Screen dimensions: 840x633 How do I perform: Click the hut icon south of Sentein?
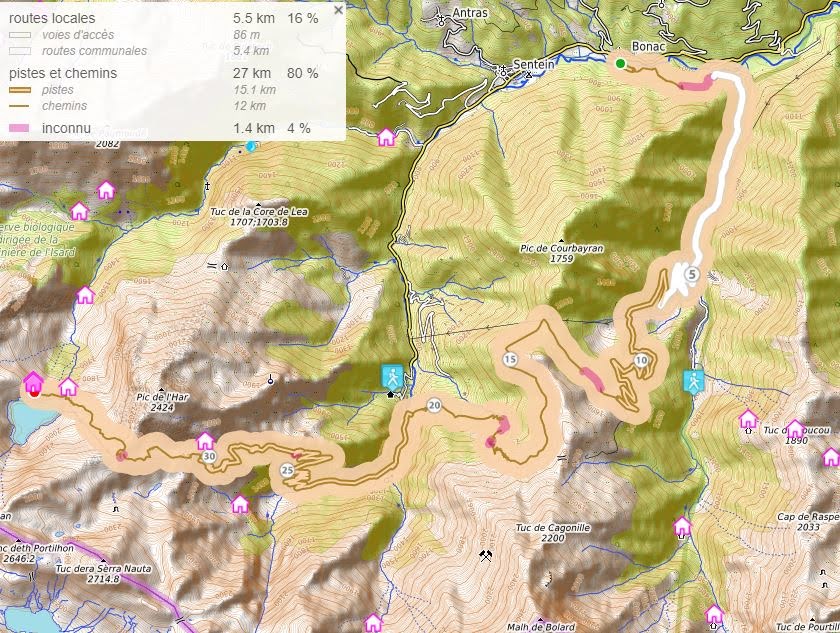click(x=386, y=138)
